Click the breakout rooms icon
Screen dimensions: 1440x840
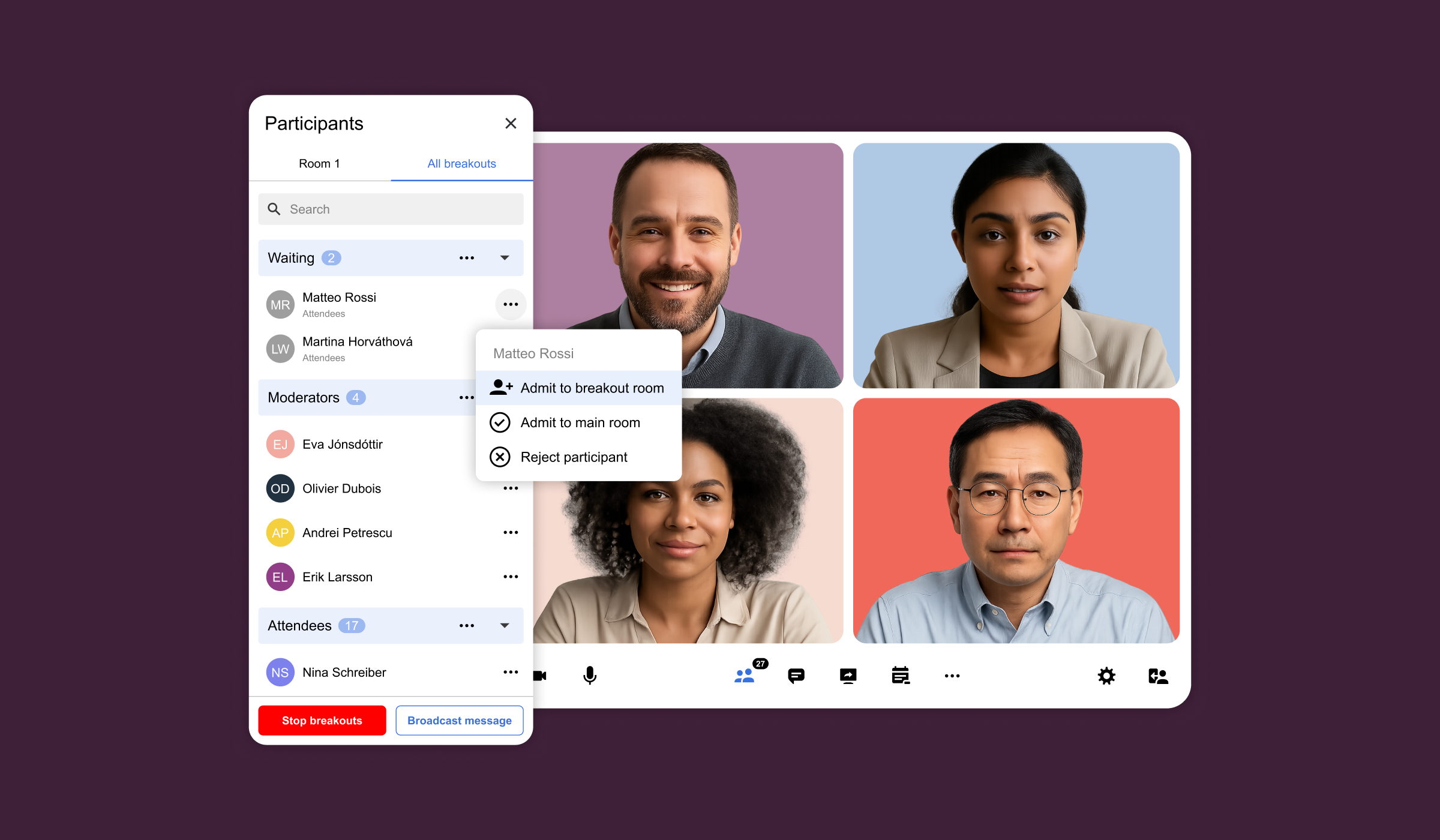[1158, 676]
